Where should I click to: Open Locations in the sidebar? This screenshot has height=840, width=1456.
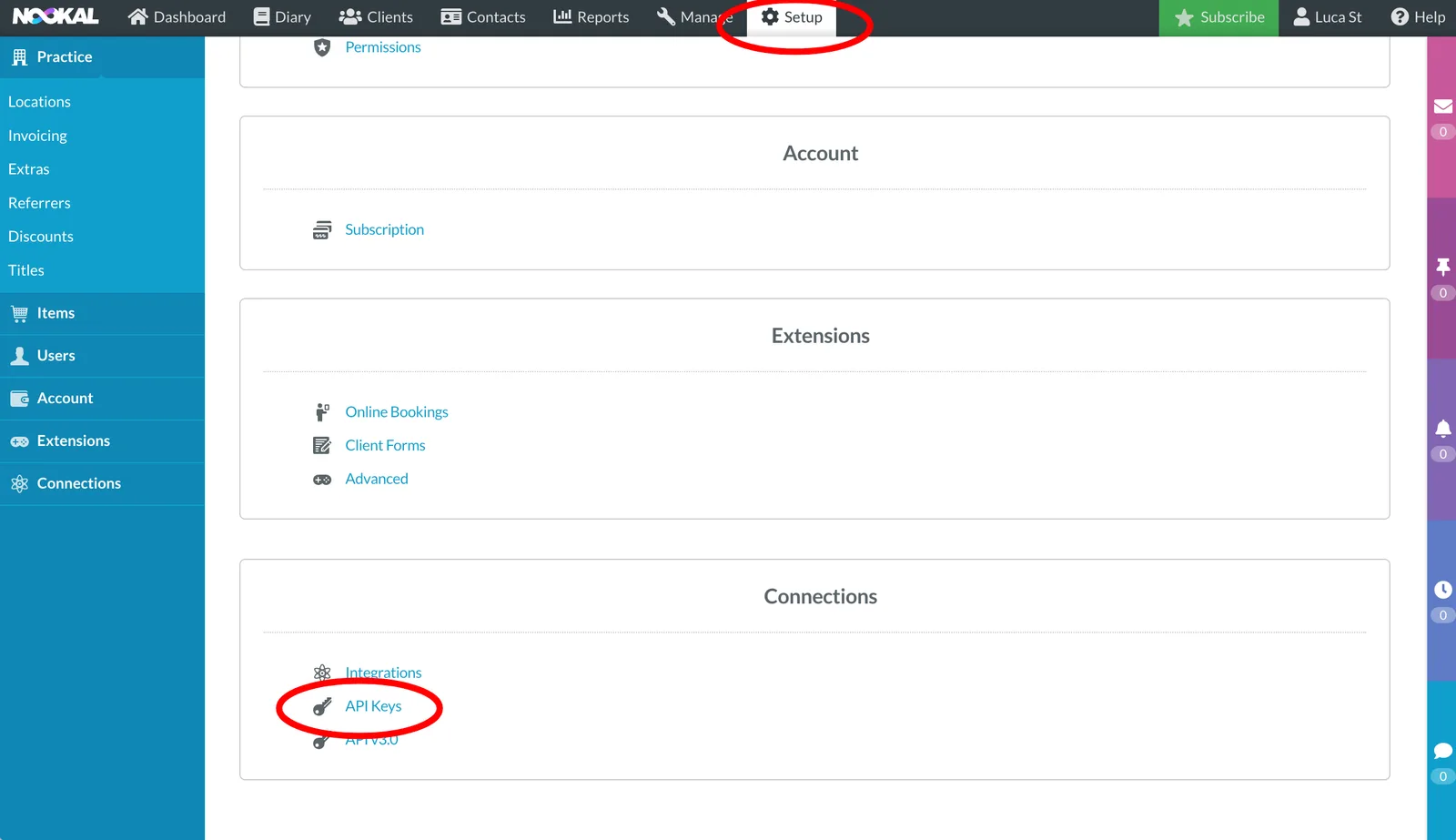[39, 102]
